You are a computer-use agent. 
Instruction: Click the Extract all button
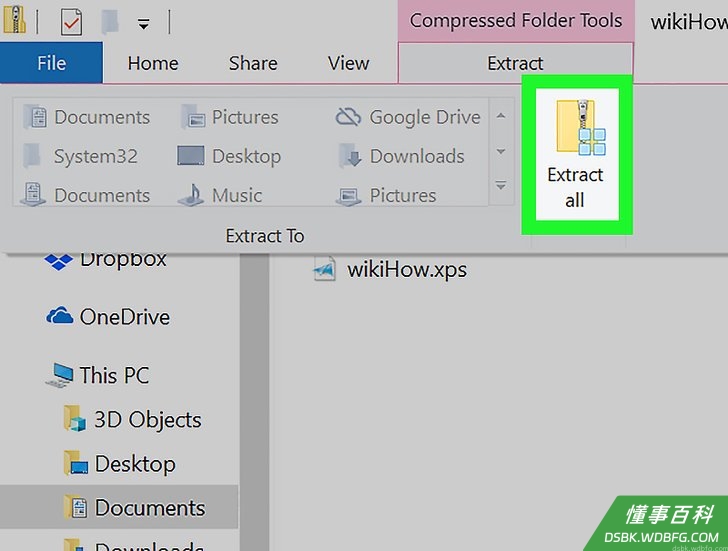point(577,155)
